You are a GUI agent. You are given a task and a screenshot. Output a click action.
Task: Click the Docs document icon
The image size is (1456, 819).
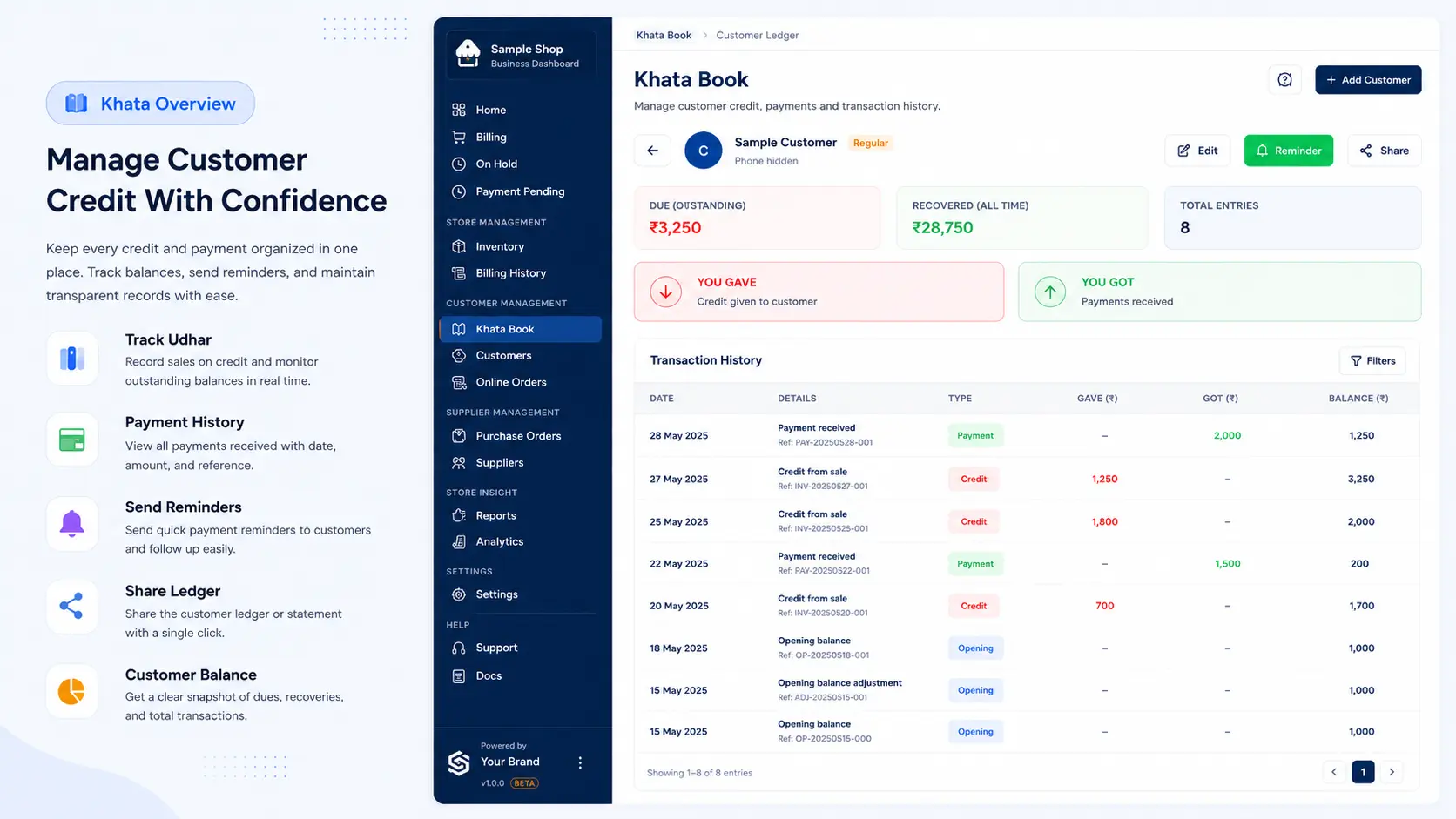(x=459, y=675)
